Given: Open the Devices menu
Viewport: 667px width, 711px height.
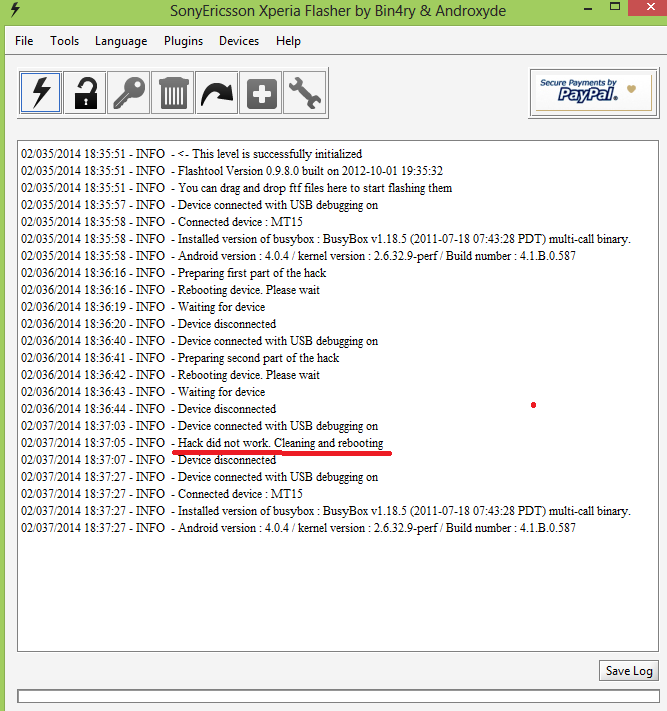Looking at the screenshot, I should tap(239, 41).
